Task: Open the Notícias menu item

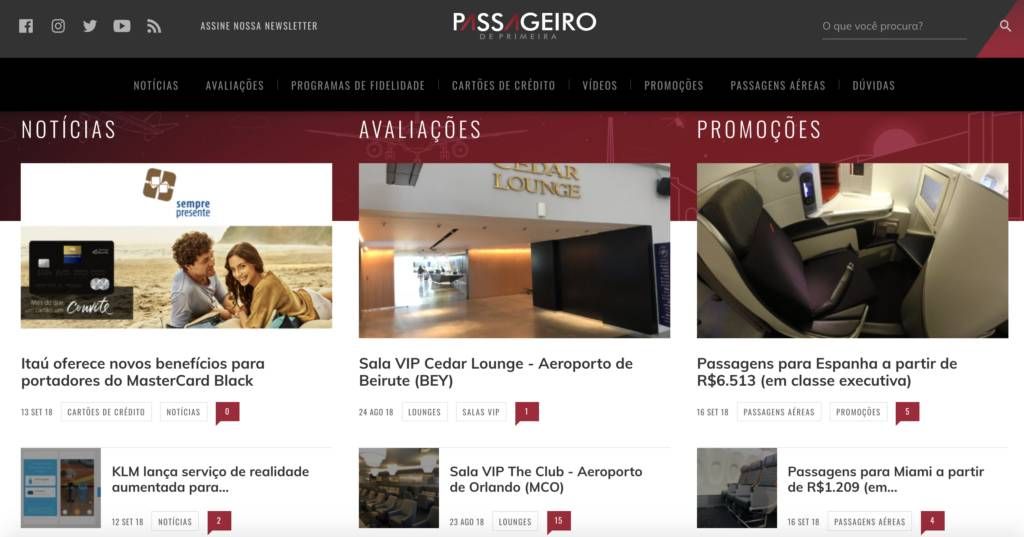Action: point(156,86)
